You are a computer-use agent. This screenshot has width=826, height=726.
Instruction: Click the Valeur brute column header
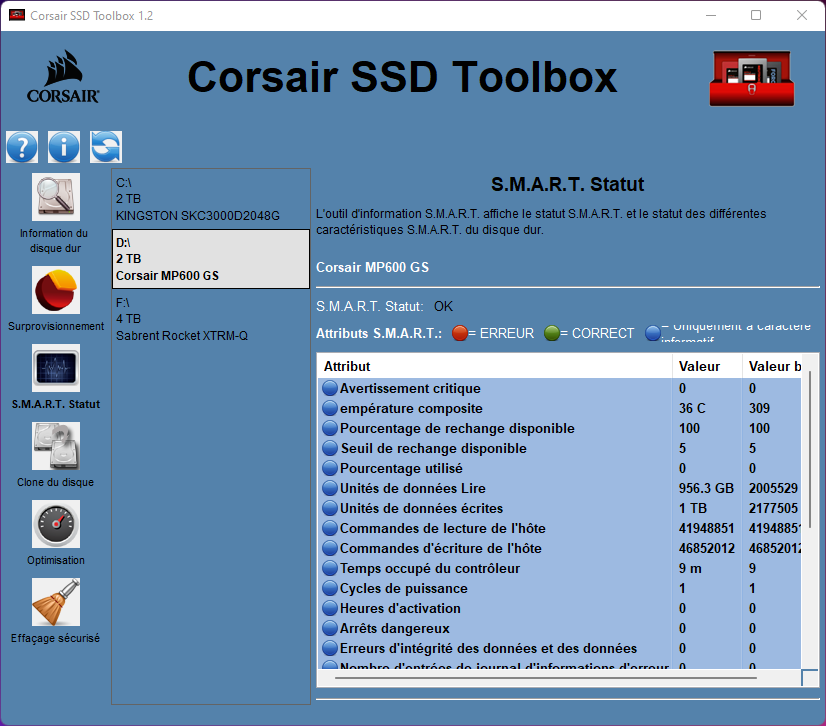[x=772, y=366]
